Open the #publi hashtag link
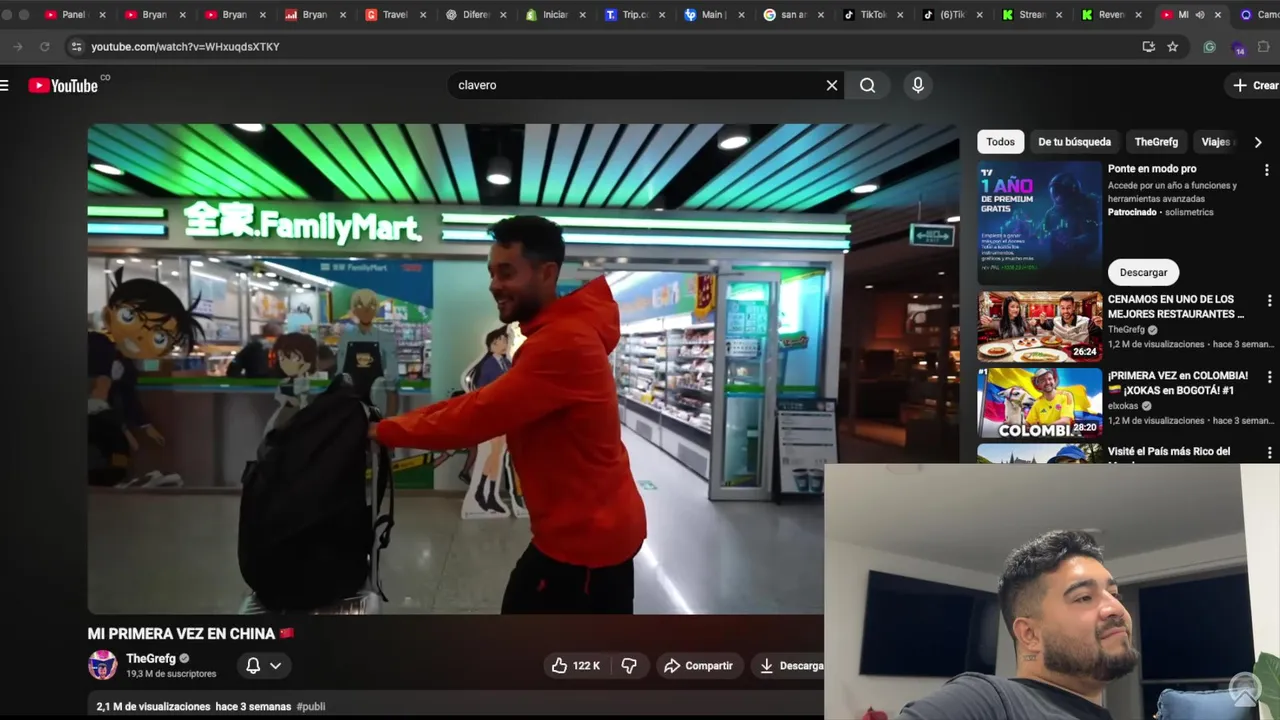Screen dimensions: 1280x720 [311, 707]
